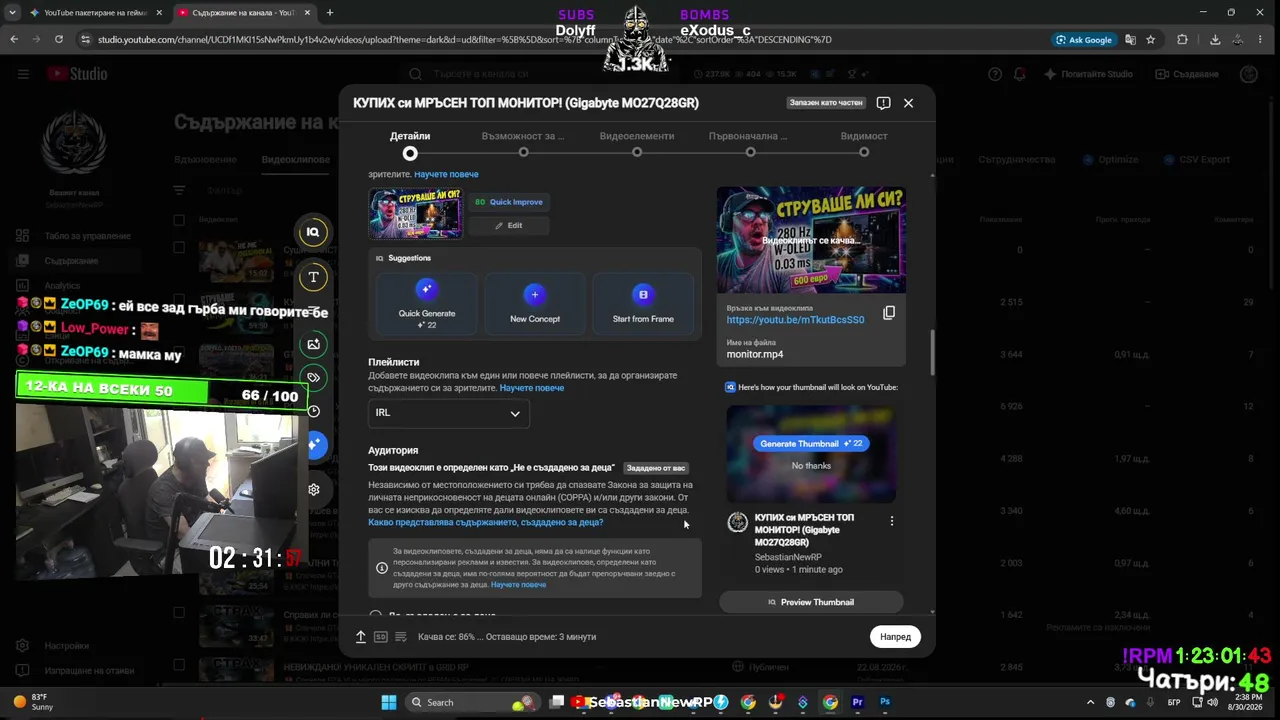Open the weather widget on taskbar
This screenshot has height=720, width=1280.
pos(35,702)
